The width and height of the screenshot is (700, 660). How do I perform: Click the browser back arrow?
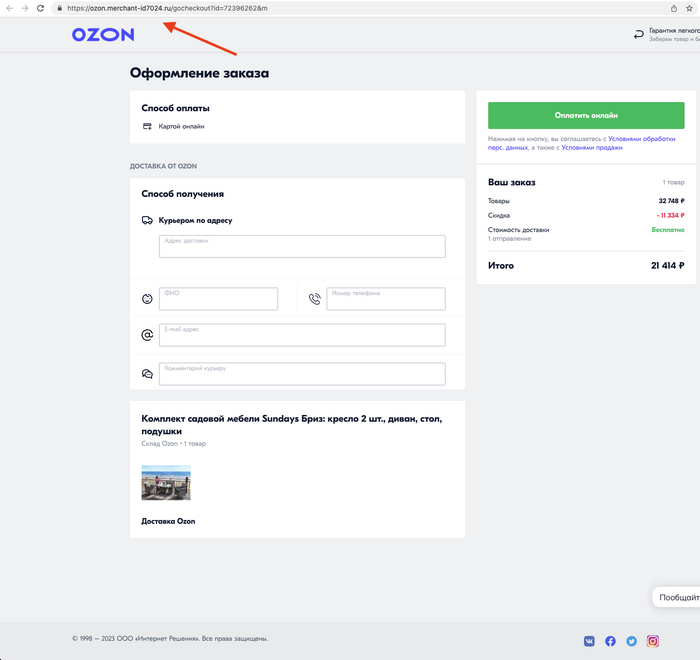pyautogui.click(x=9, y=8)
